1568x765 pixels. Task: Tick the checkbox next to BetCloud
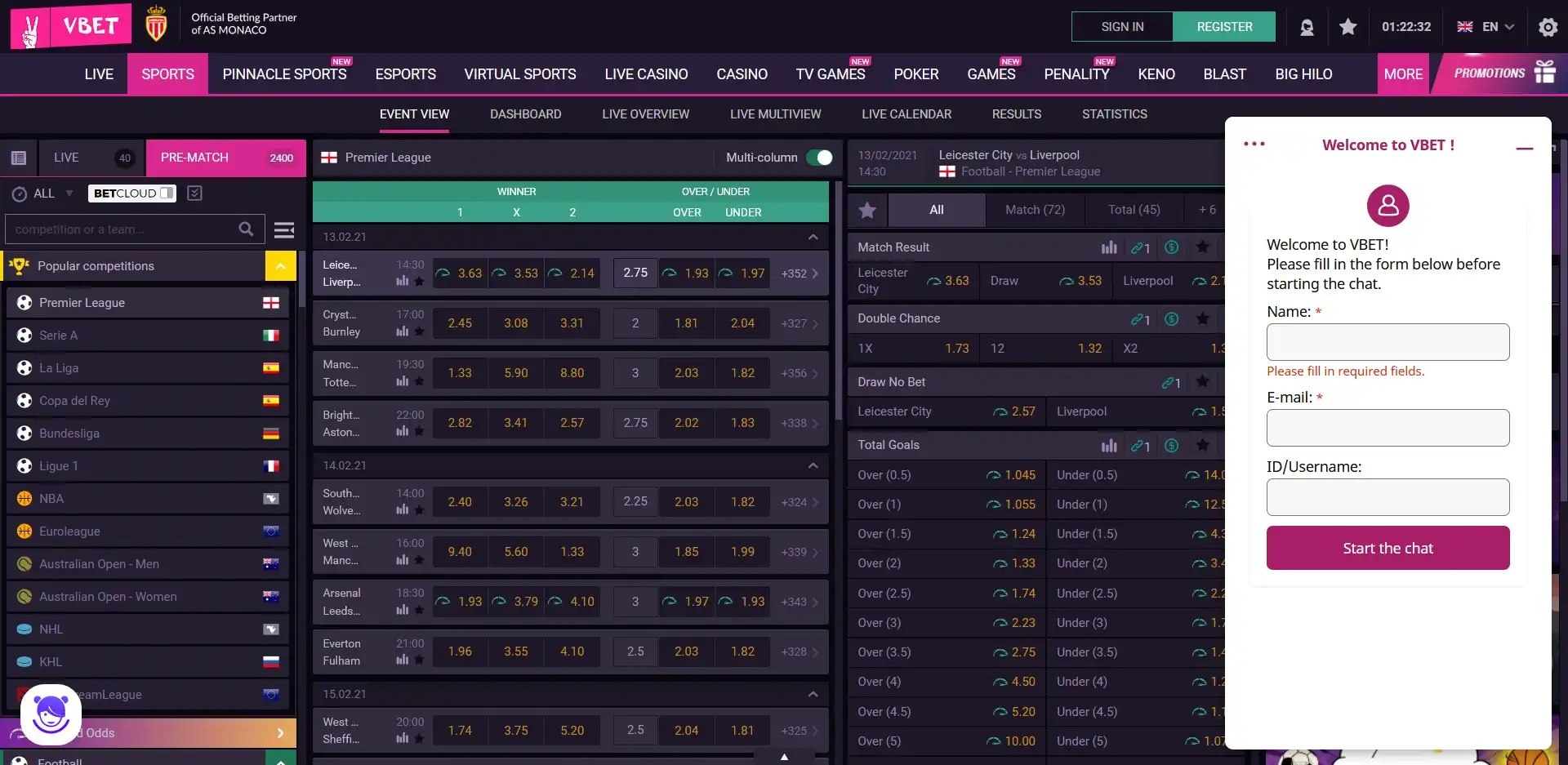194,193
